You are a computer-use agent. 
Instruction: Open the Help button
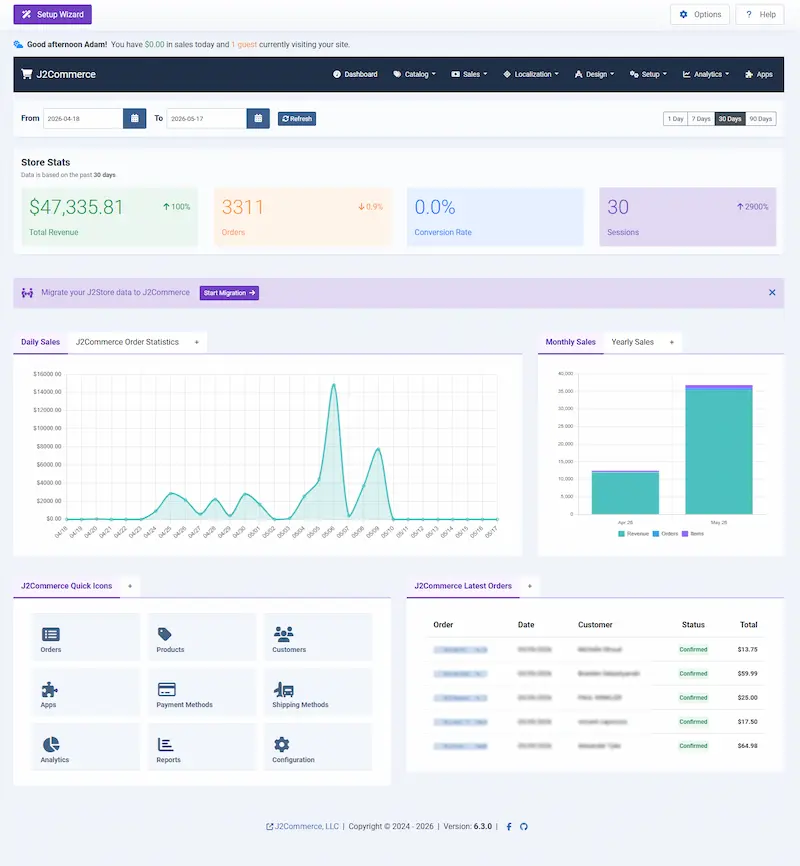[760, 14]
